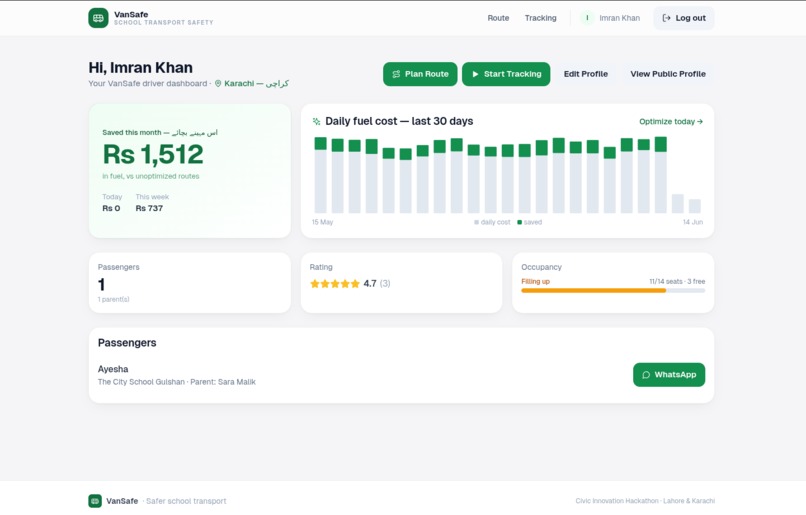806x515 pixels.
Task: Click the occupancy progress bar
Action: 613,291
